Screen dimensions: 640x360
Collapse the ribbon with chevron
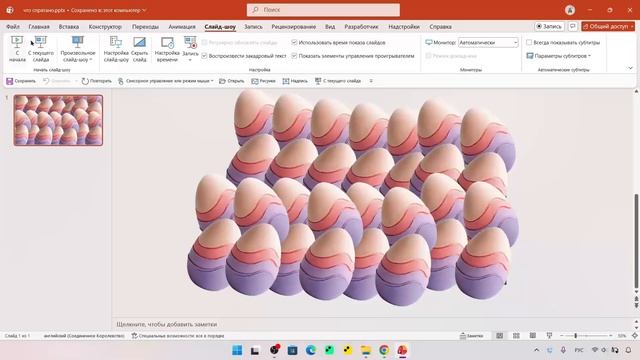630,68
